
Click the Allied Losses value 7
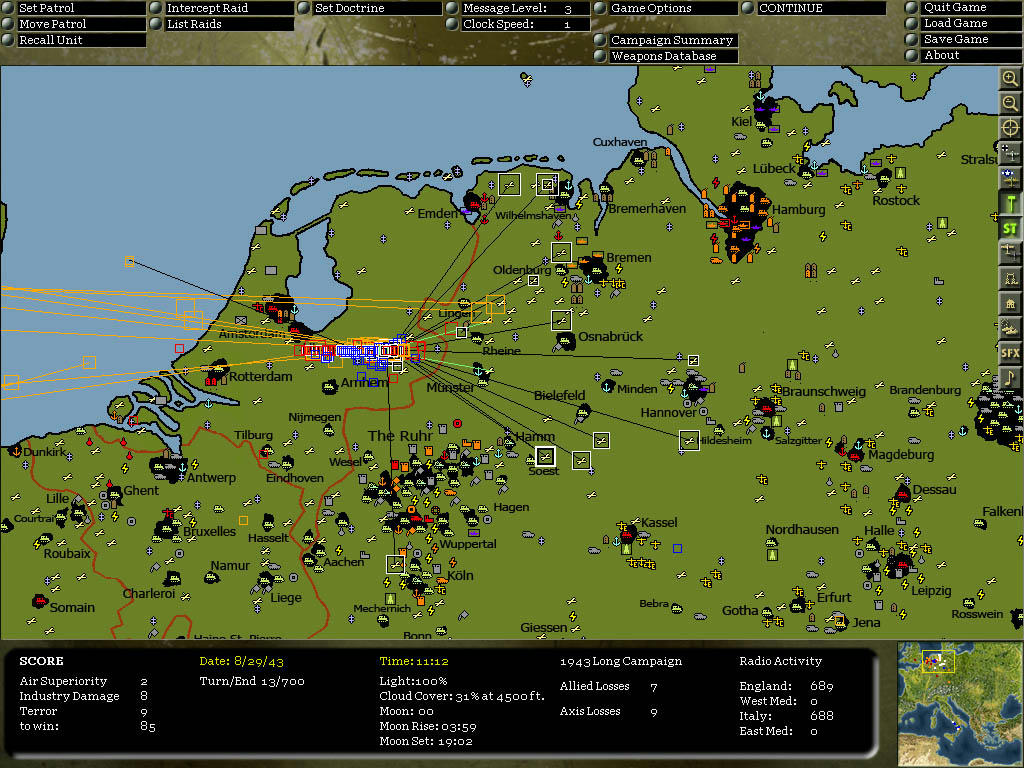pos(654,687)
